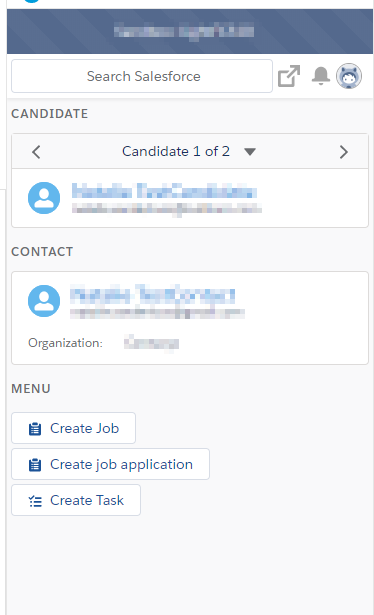Go to previous candidate with left chevron

[36, 152]
